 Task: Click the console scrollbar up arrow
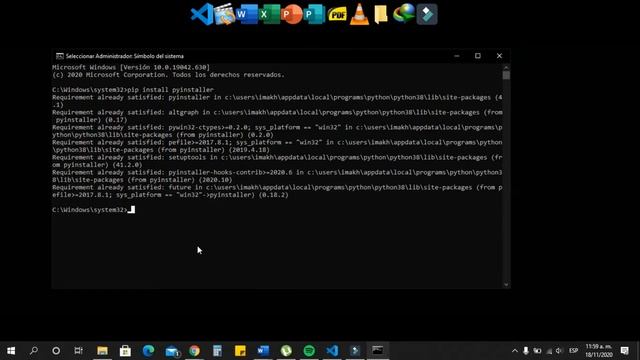click(506, 67)
